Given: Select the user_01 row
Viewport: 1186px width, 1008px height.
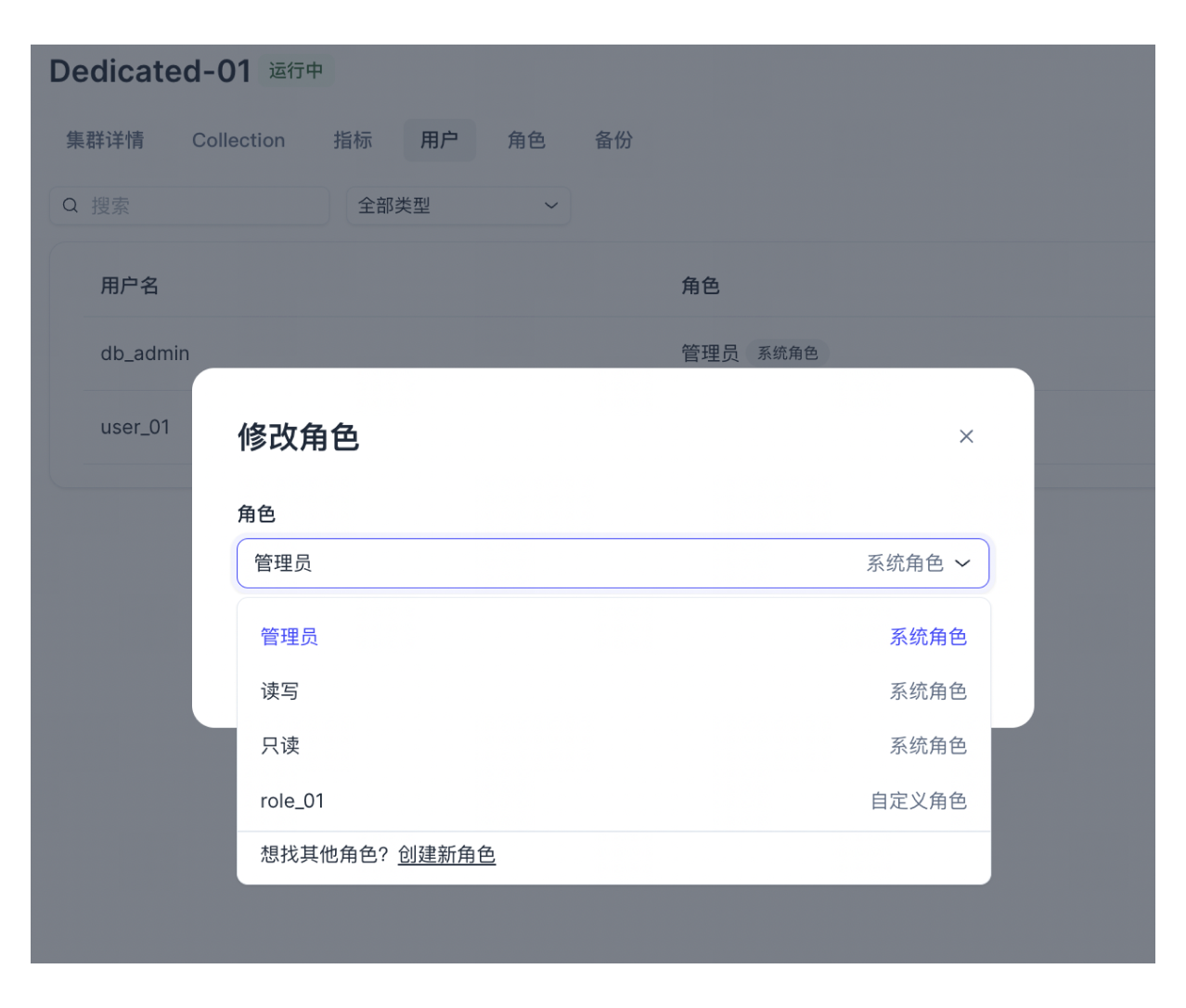Looking at the screenshot, I should (x=135, y=426).
